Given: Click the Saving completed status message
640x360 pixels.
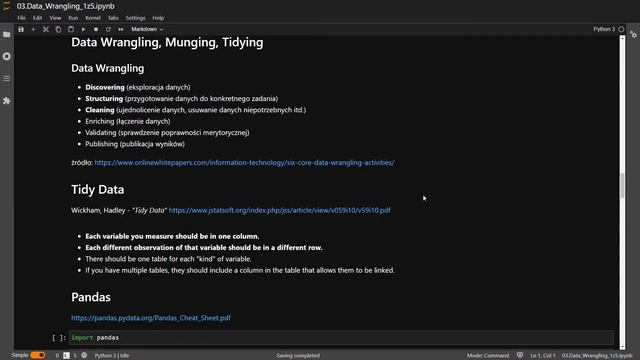Looking at the screenshot, I should 298,356.
